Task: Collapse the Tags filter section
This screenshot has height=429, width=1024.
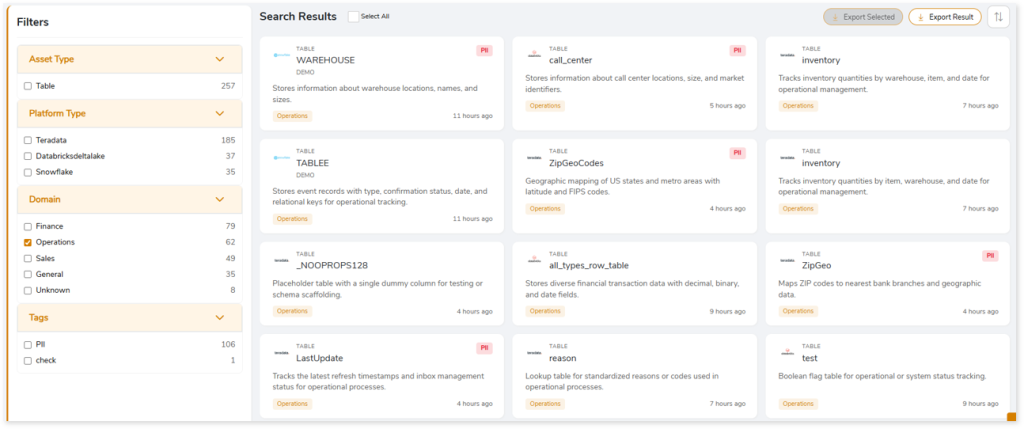Action: (220, 318)
